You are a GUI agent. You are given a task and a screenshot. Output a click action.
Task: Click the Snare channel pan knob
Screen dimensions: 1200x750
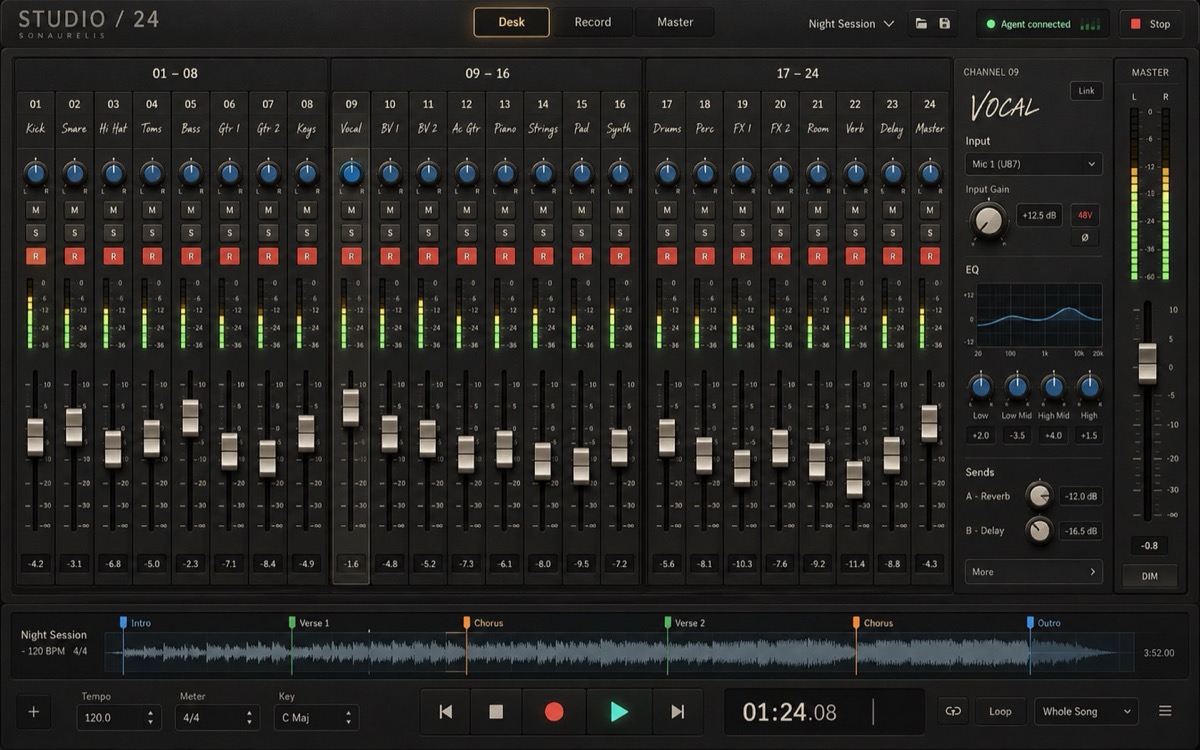(74, 173)
